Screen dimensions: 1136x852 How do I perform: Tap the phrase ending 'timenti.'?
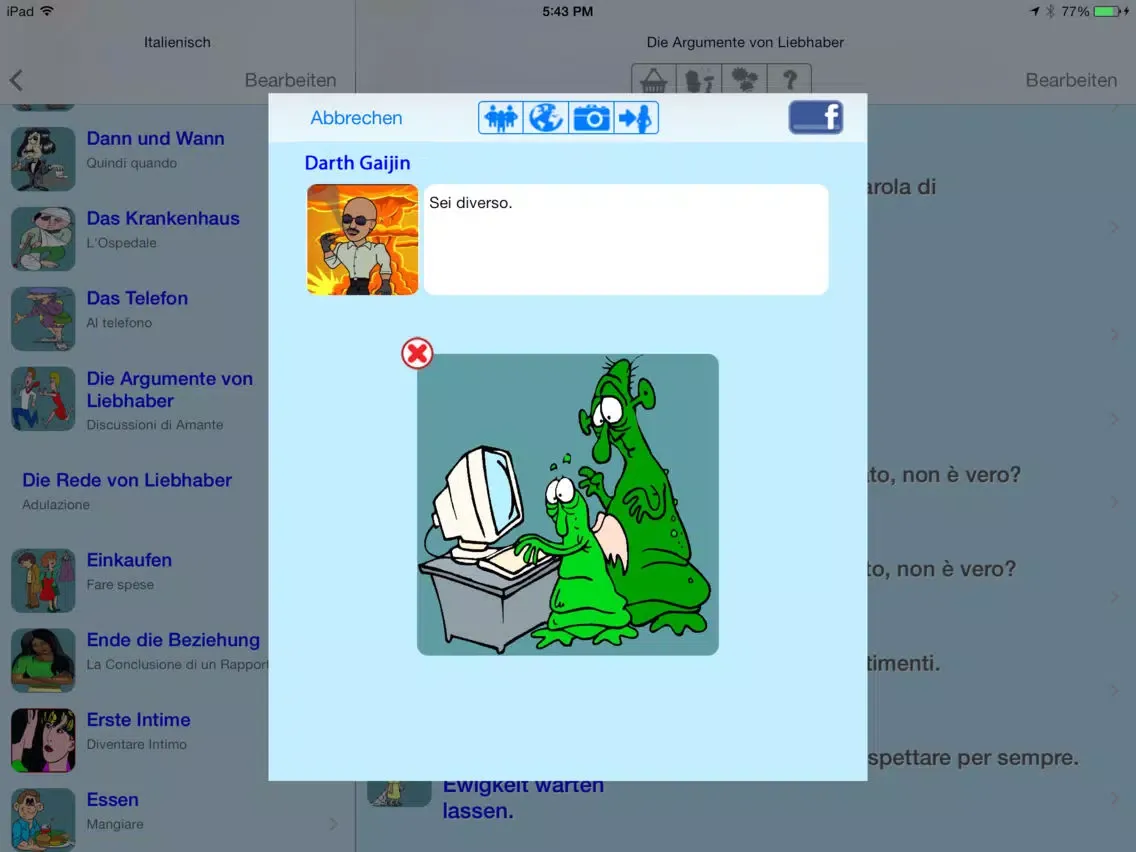coord(903,663)
